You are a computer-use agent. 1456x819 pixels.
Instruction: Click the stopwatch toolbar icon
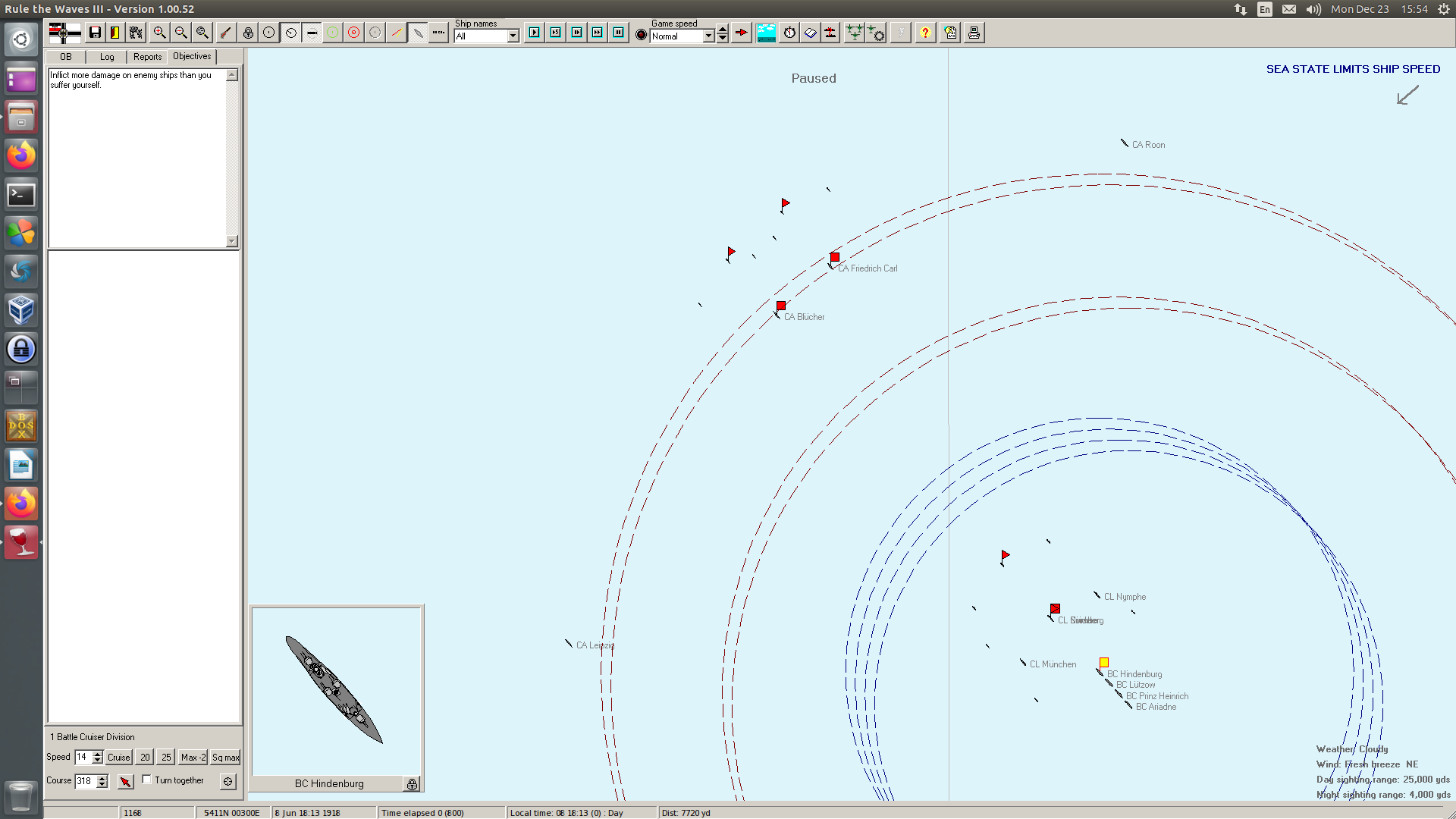pyautogui.click(x=789, y=33)
